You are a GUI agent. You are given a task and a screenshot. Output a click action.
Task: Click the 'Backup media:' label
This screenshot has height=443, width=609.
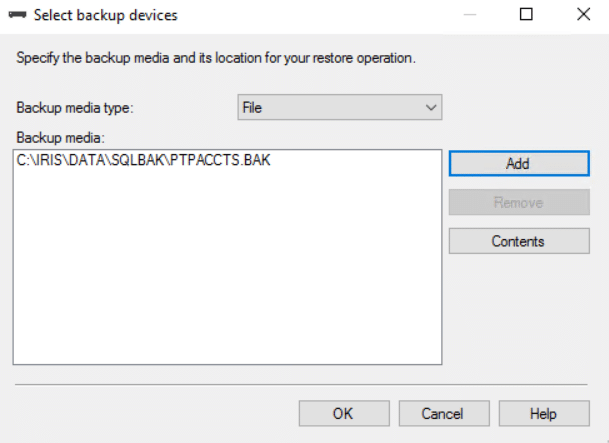pyautogui.click(x=60, y=137)
